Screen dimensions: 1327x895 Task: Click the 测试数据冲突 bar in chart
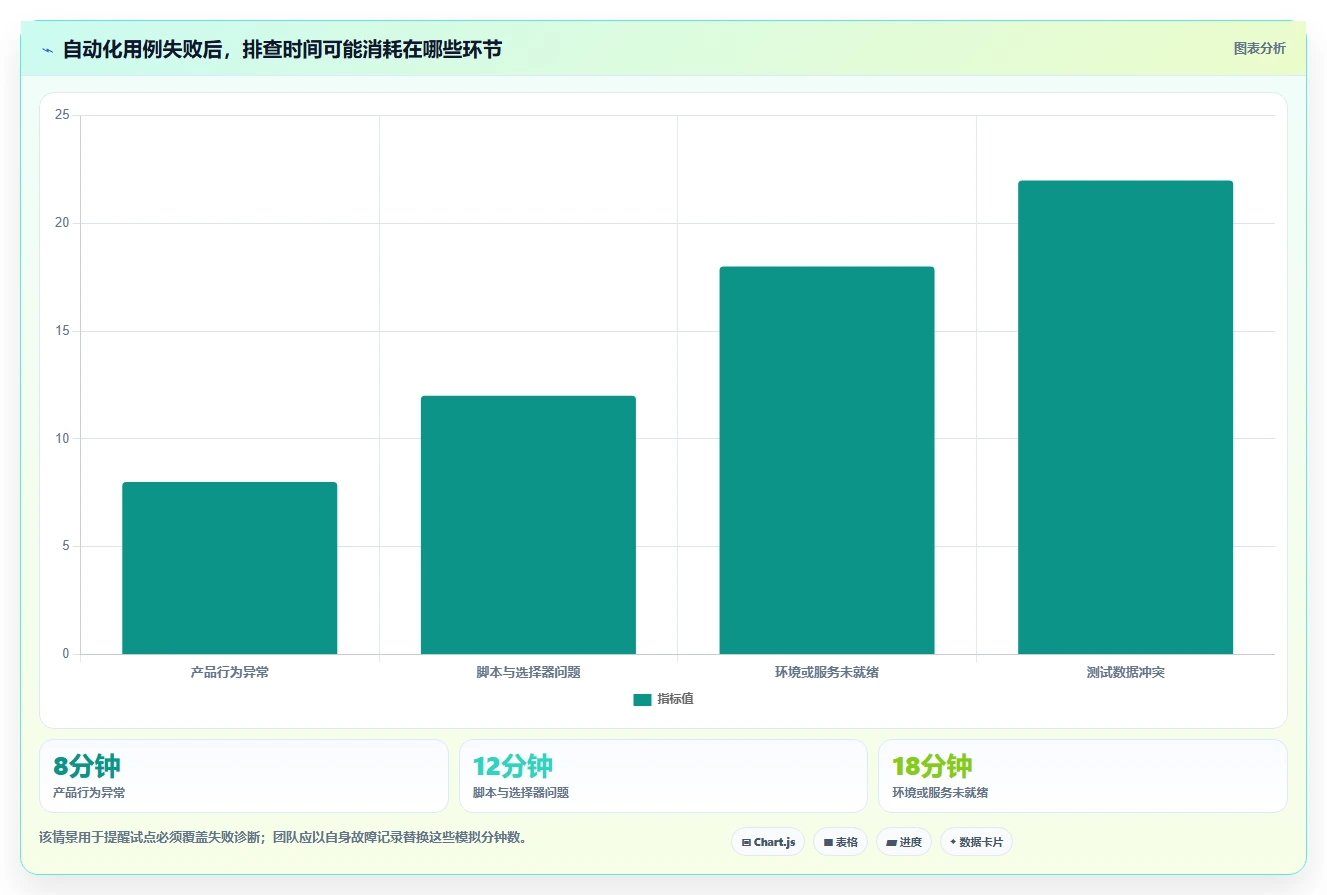(x=1125, y=417)
